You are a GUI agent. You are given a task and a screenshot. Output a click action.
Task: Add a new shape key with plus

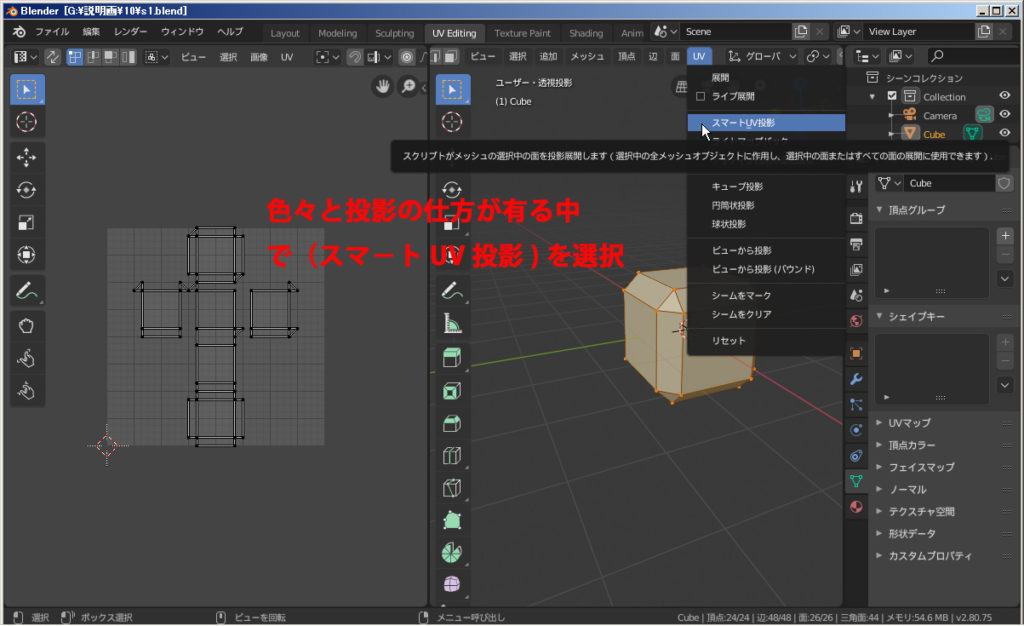point(1004,342)
